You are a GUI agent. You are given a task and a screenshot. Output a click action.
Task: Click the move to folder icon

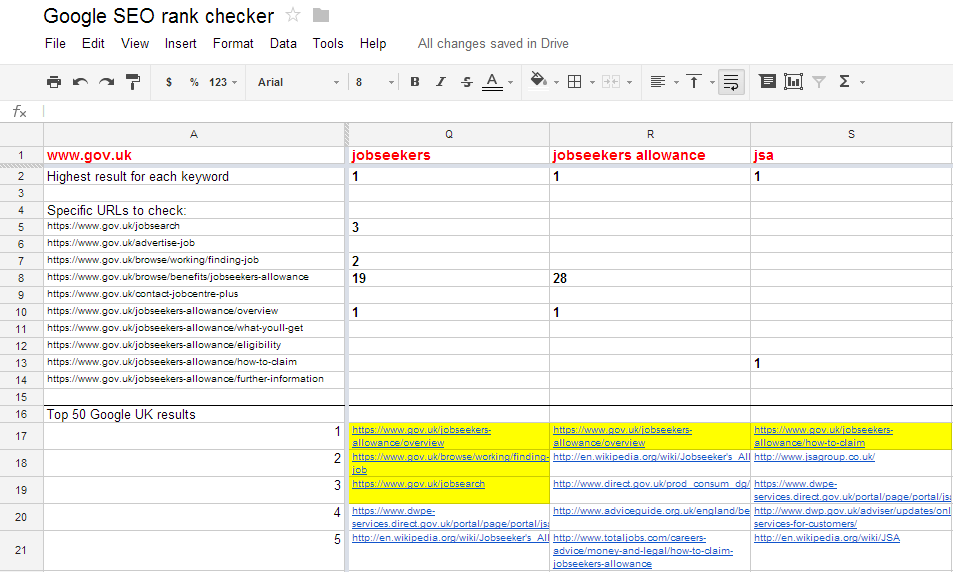tap(321, 15)
